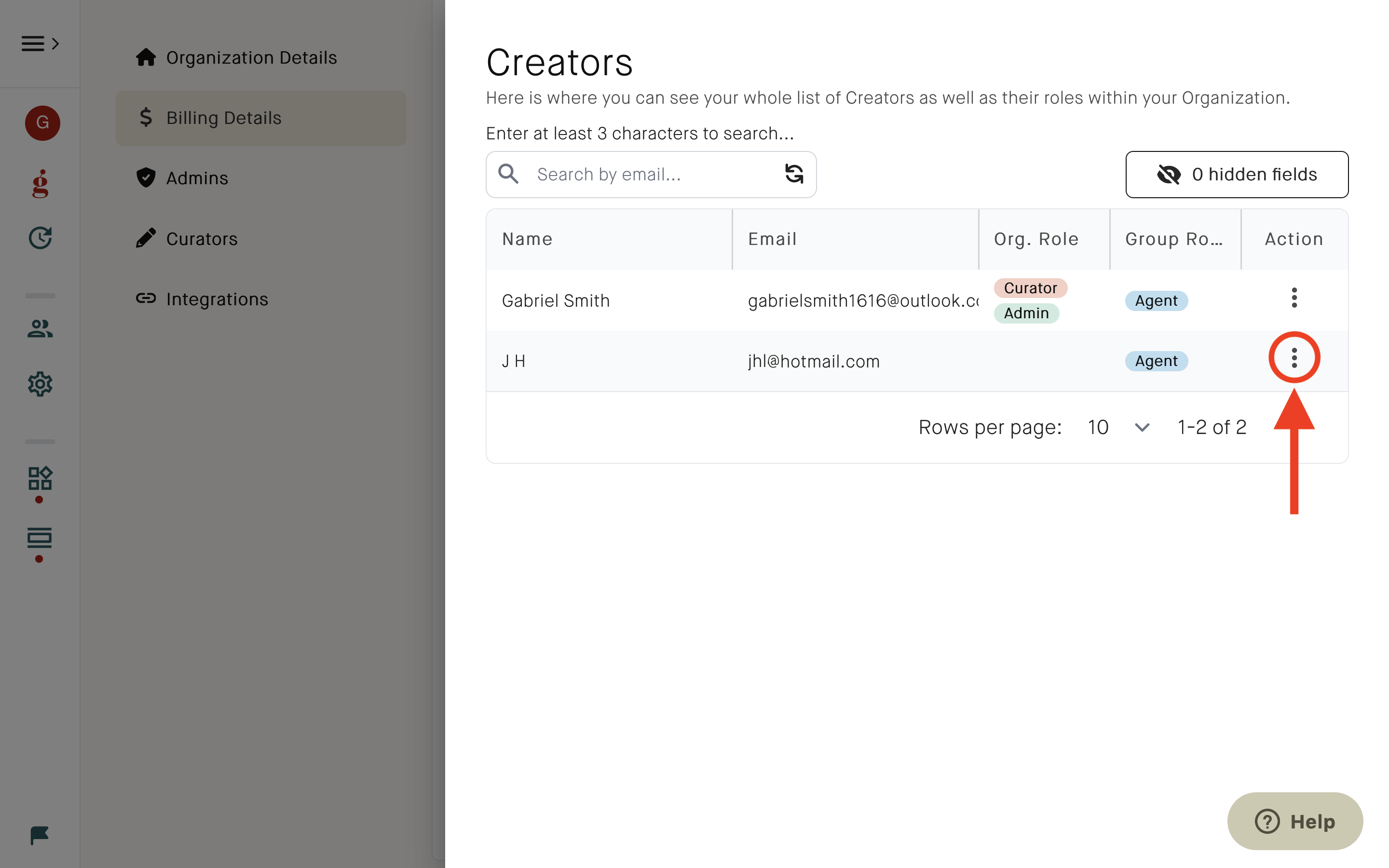Click the Admin role badge
This screenshot has width=1389, height=868.
pyautogui.click(x=1026, y=313)
